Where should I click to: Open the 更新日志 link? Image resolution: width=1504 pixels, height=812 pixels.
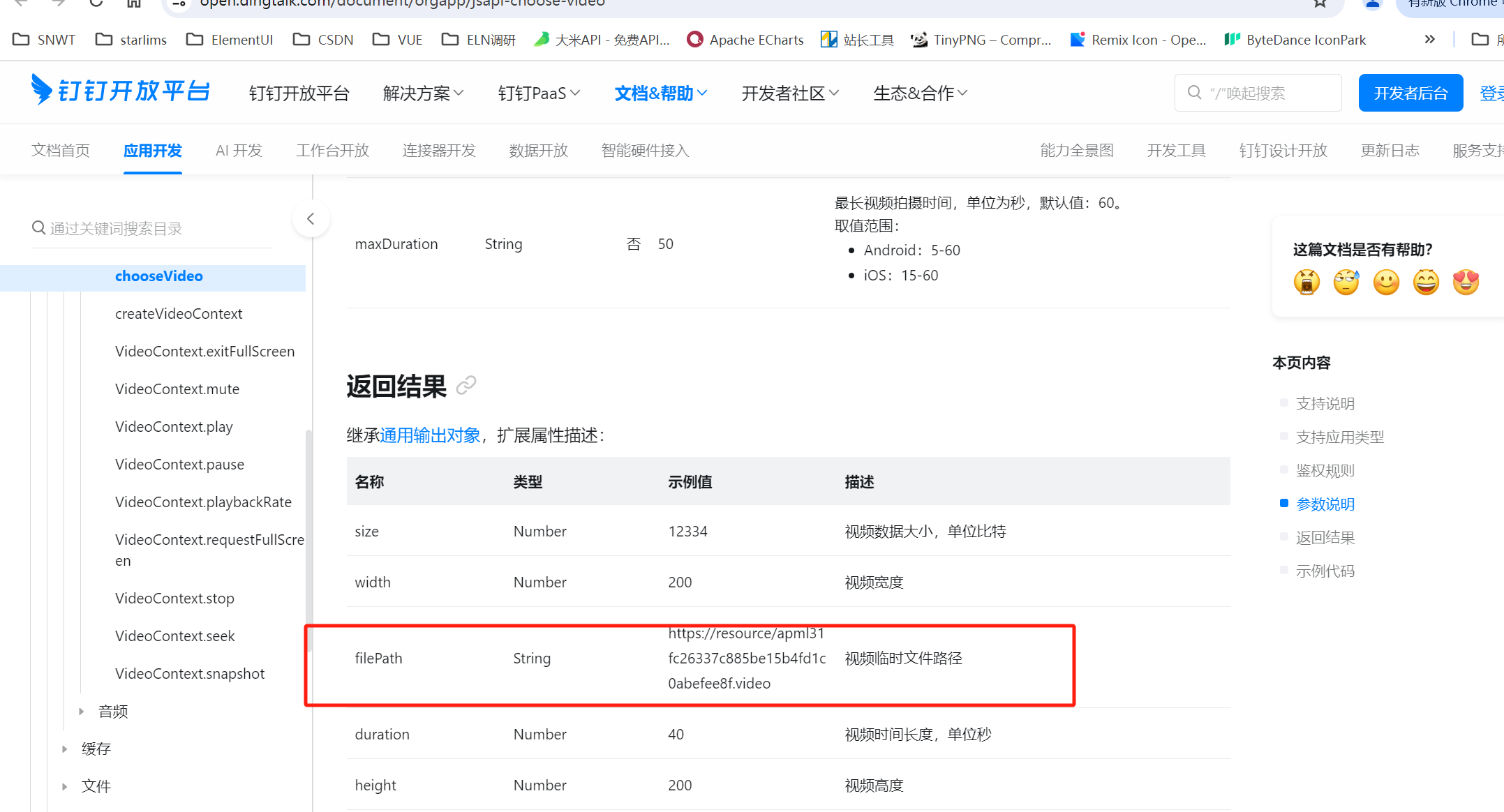[x=1390, y=150]
